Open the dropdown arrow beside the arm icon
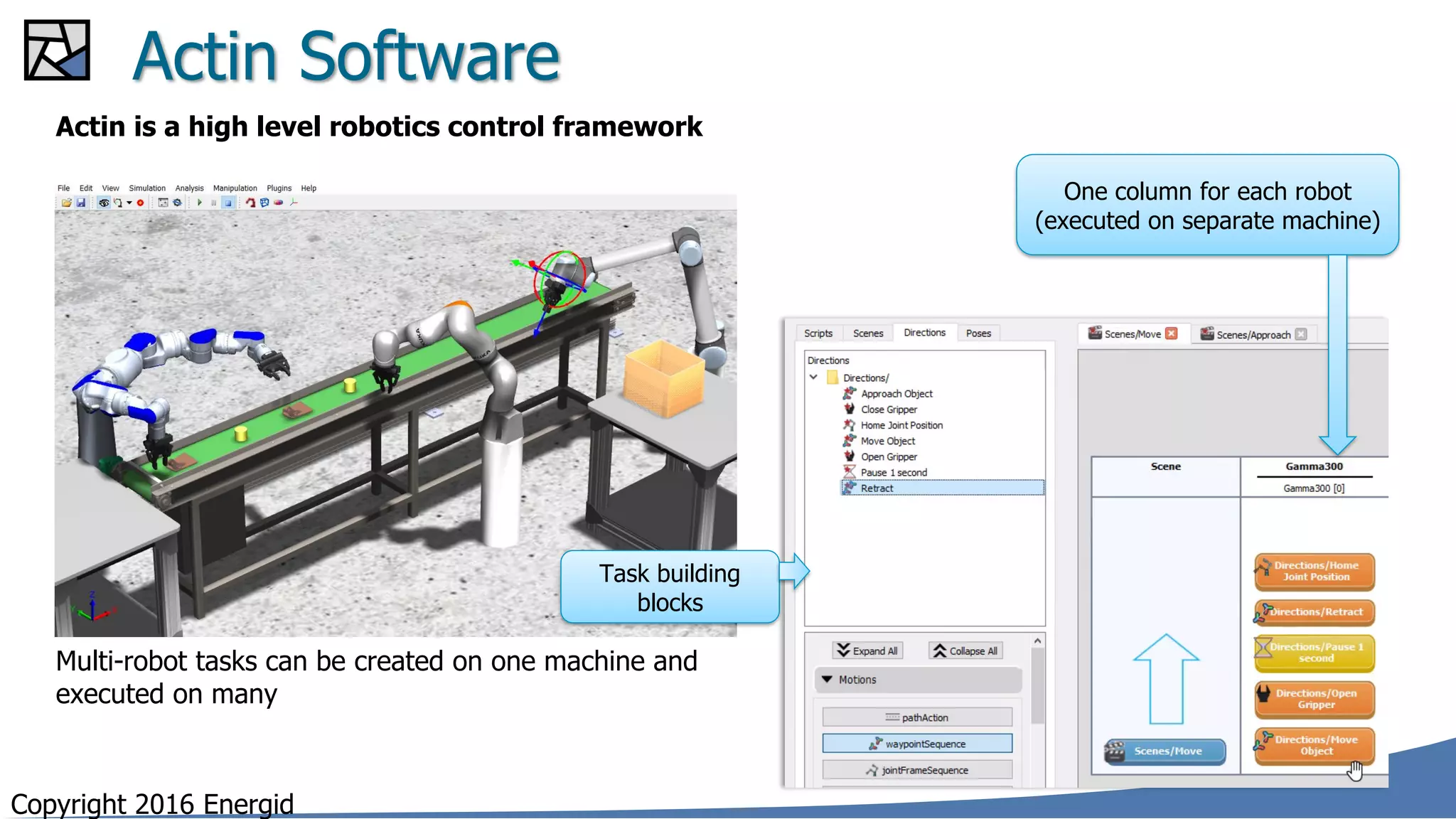 129,203
